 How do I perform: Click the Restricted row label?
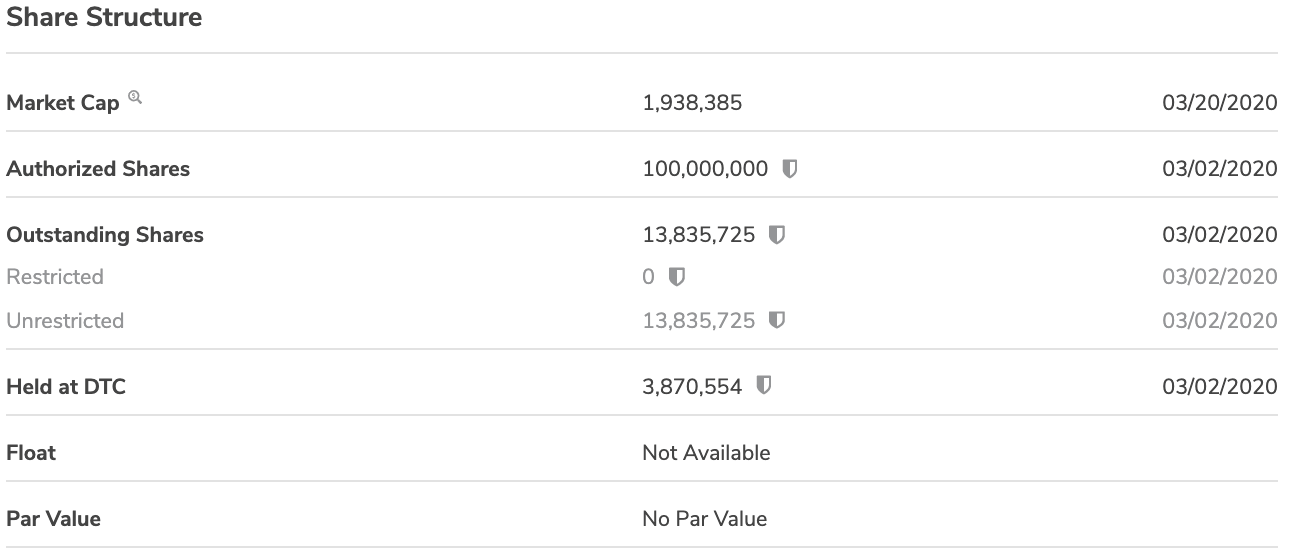55,277
